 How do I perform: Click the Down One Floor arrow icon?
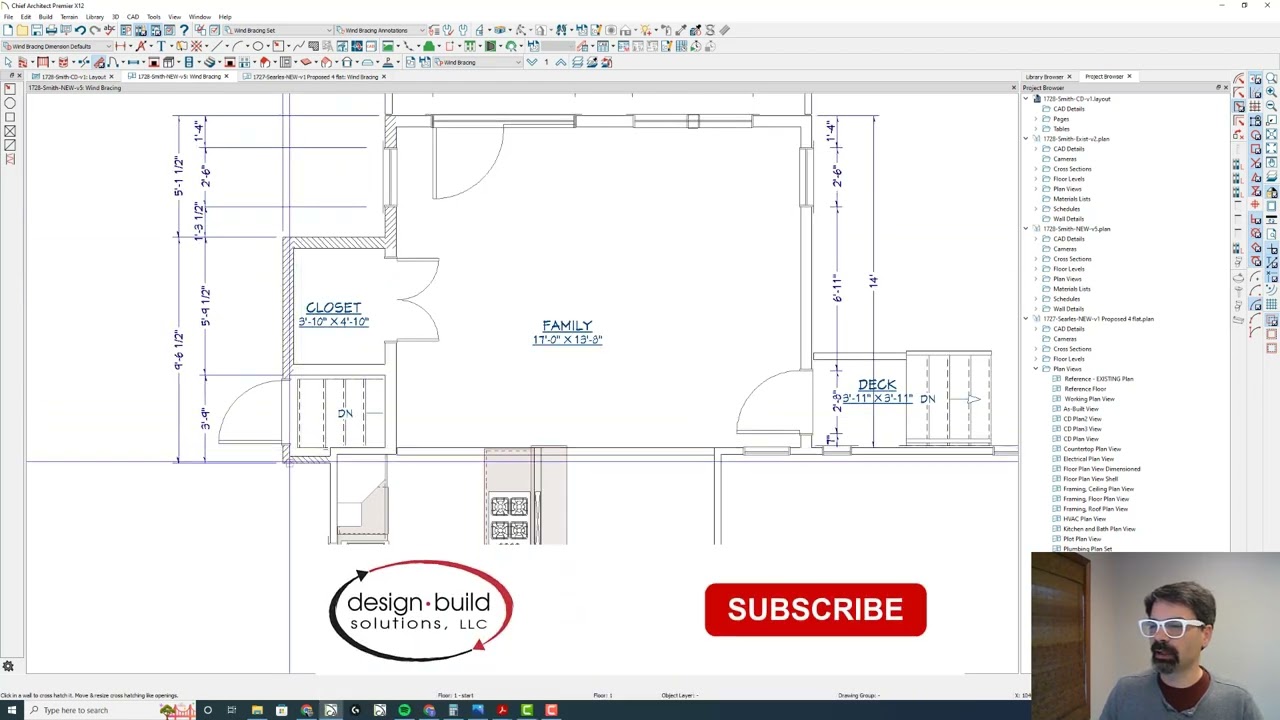click(x=532, y=62)
